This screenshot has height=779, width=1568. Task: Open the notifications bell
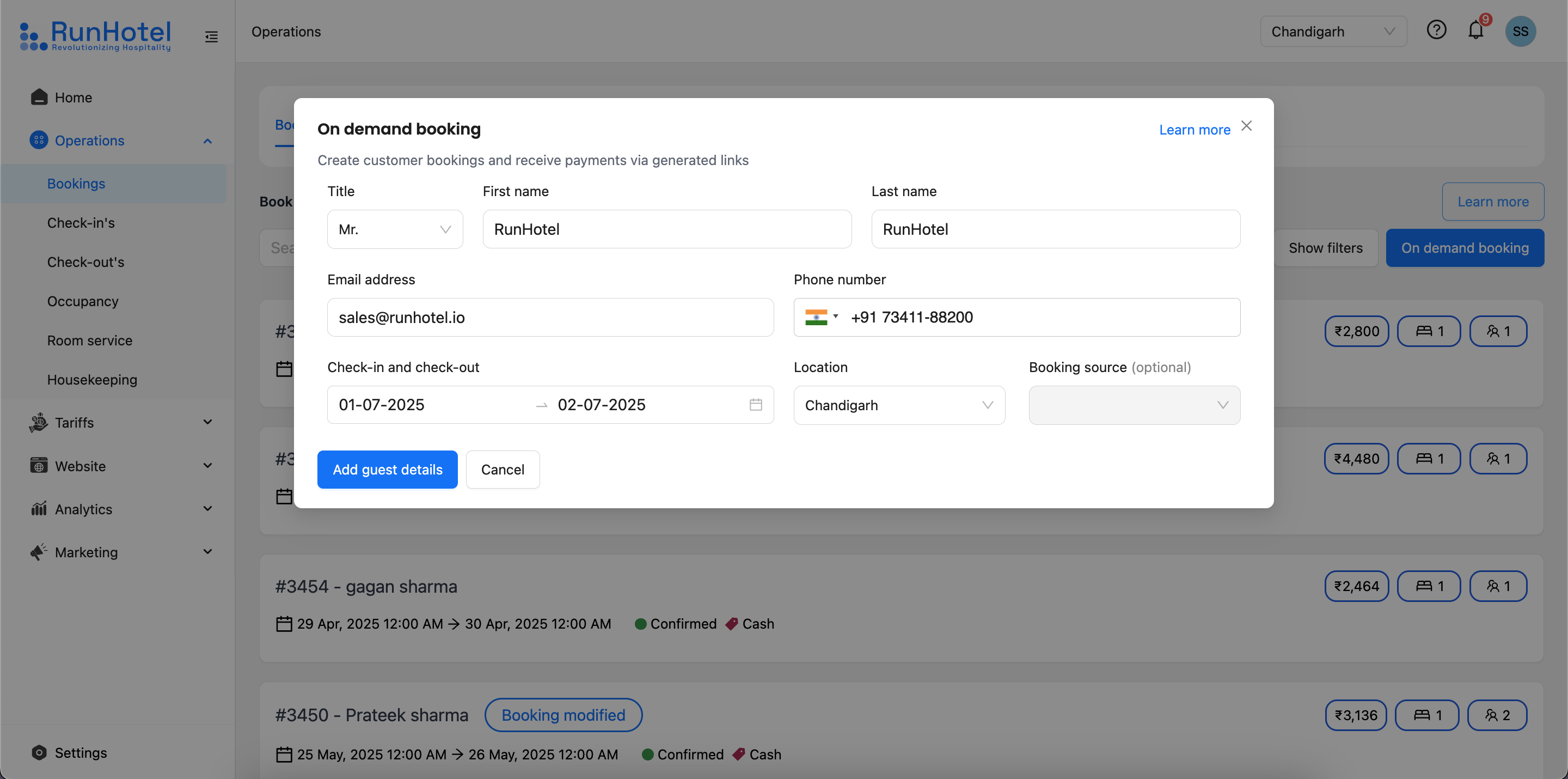pos(1476,30)
